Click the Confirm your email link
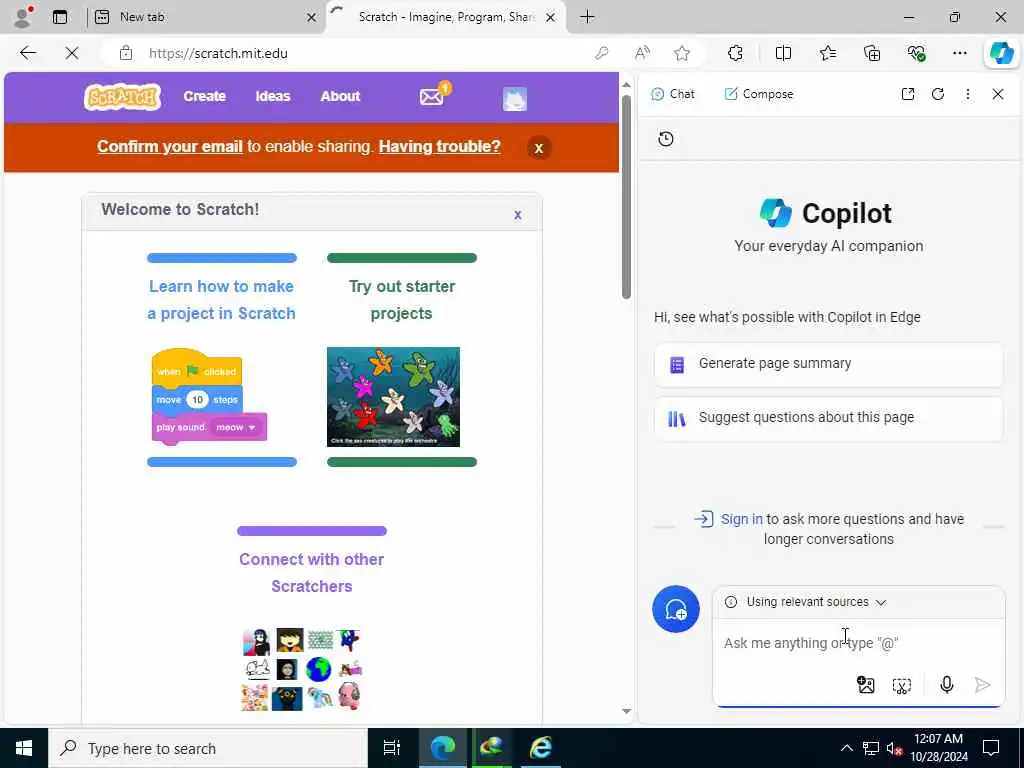 coord(170,146)
